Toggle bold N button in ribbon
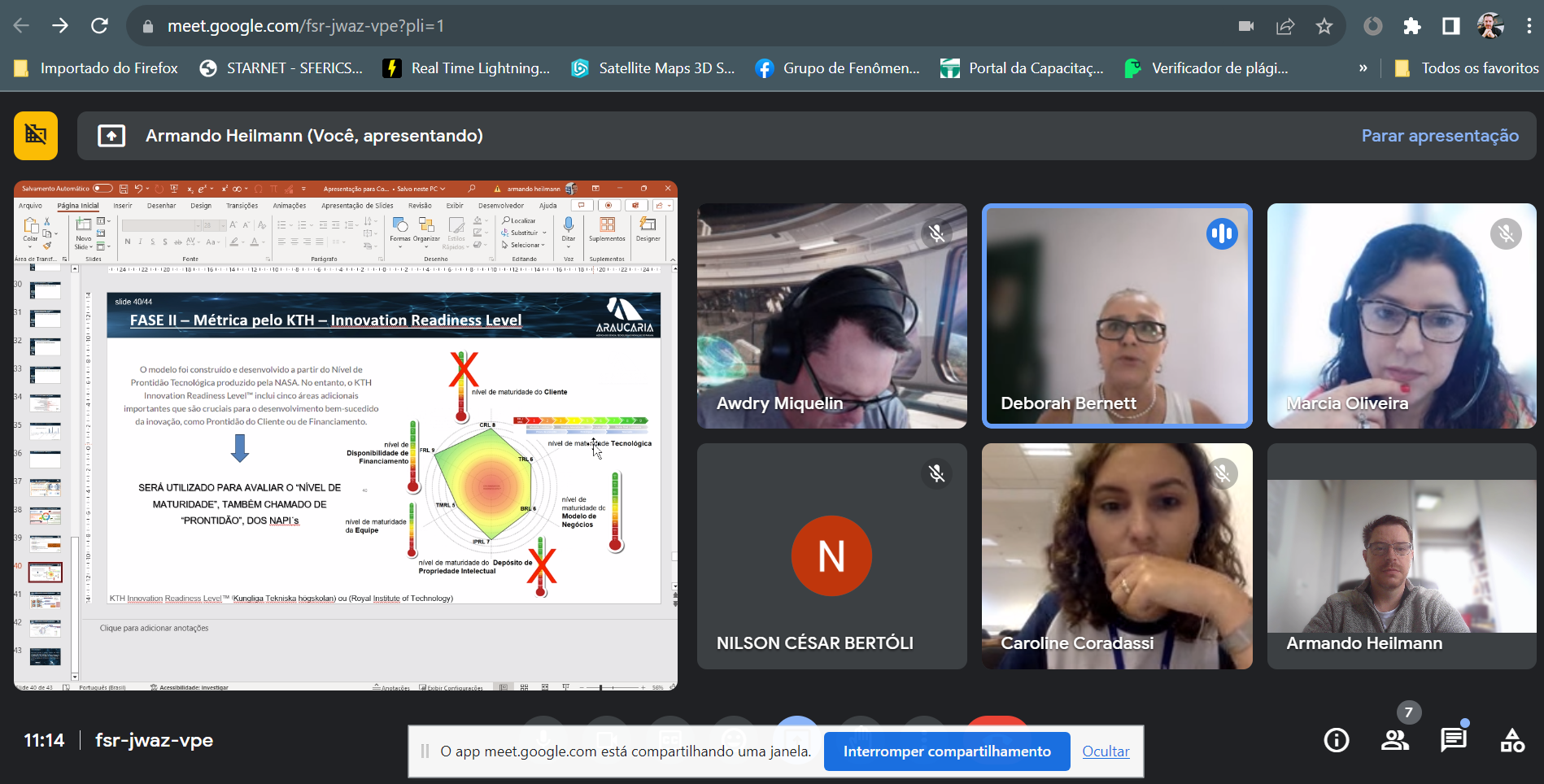This screenshot has height=784, width=1544. (x=128, y=242)
